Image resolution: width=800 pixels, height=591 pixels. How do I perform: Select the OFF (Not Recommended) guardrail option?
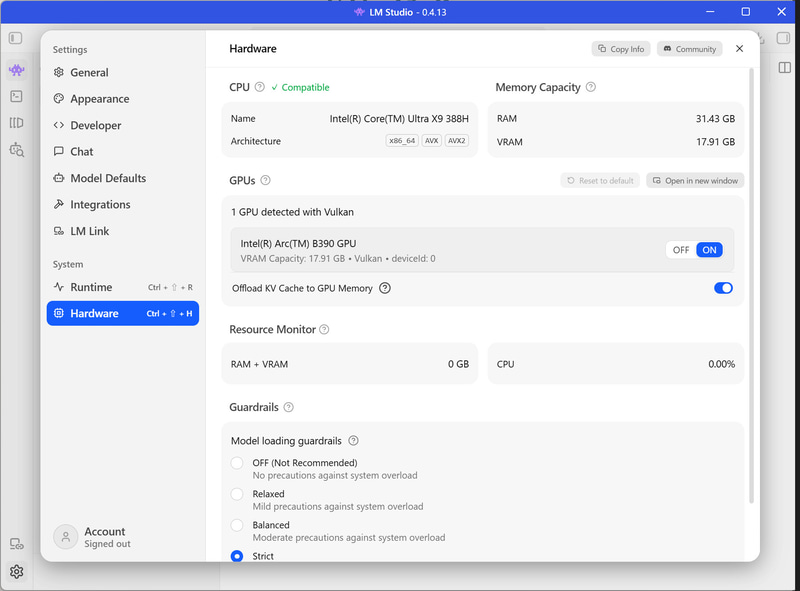click(x=237, y=463)
